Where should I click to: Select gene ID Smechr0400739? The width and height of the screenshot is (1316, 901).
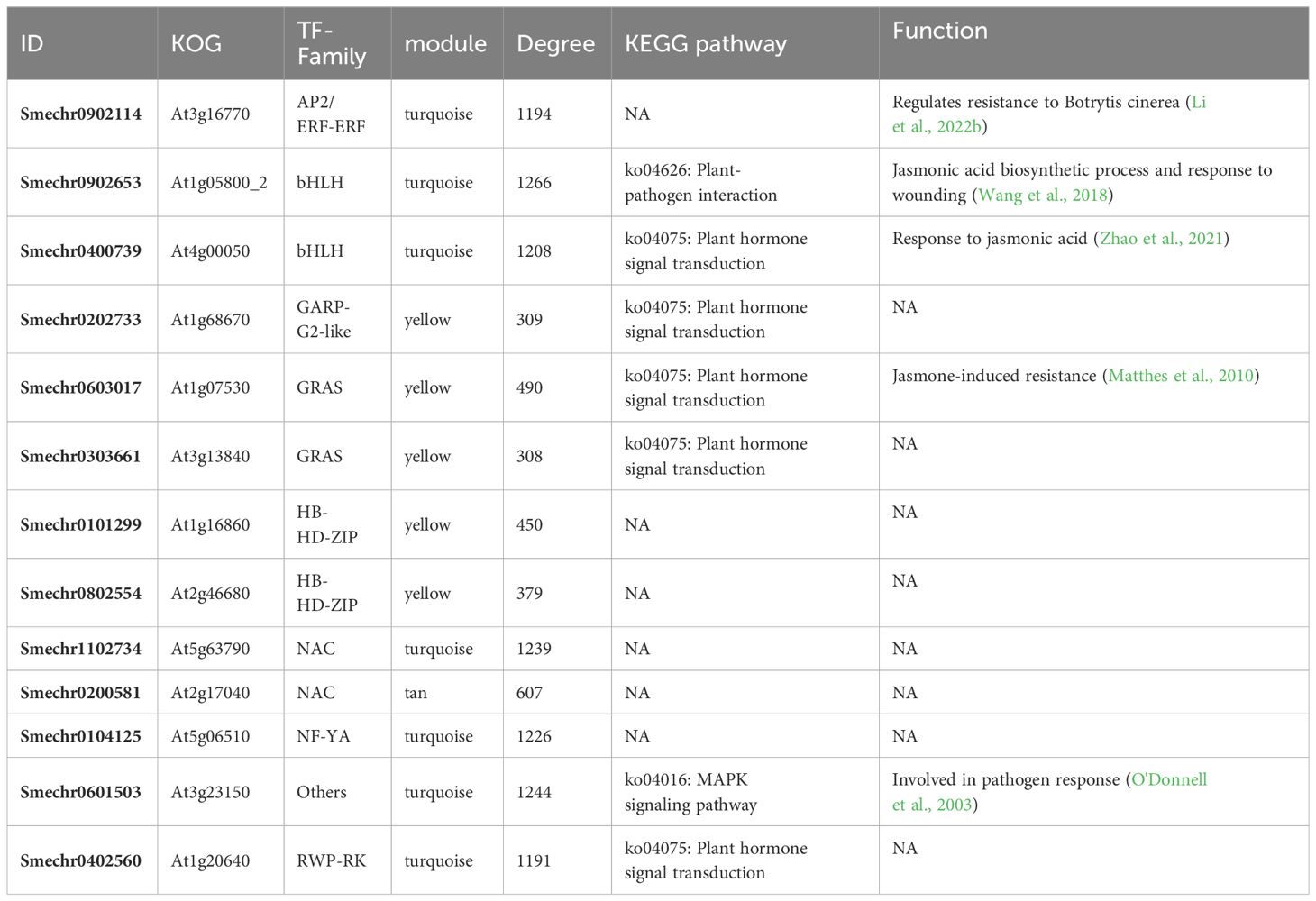tap(81, 251)
